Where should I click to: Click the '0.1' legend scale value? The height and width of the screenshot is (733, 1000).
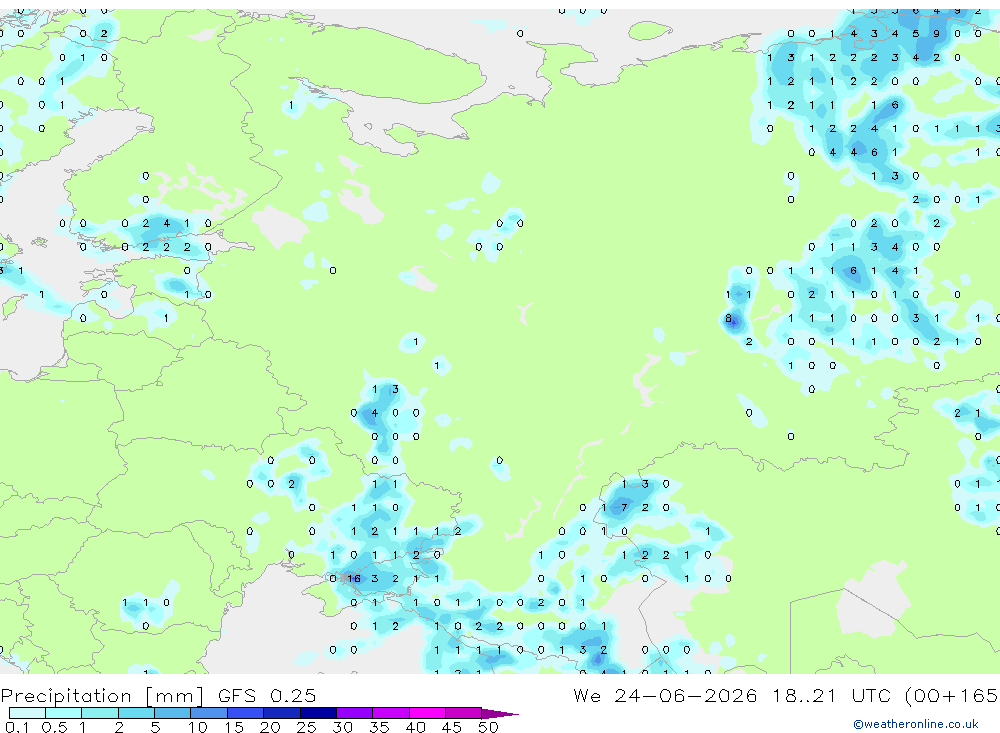pyautogui.click(x=17, y=727)
